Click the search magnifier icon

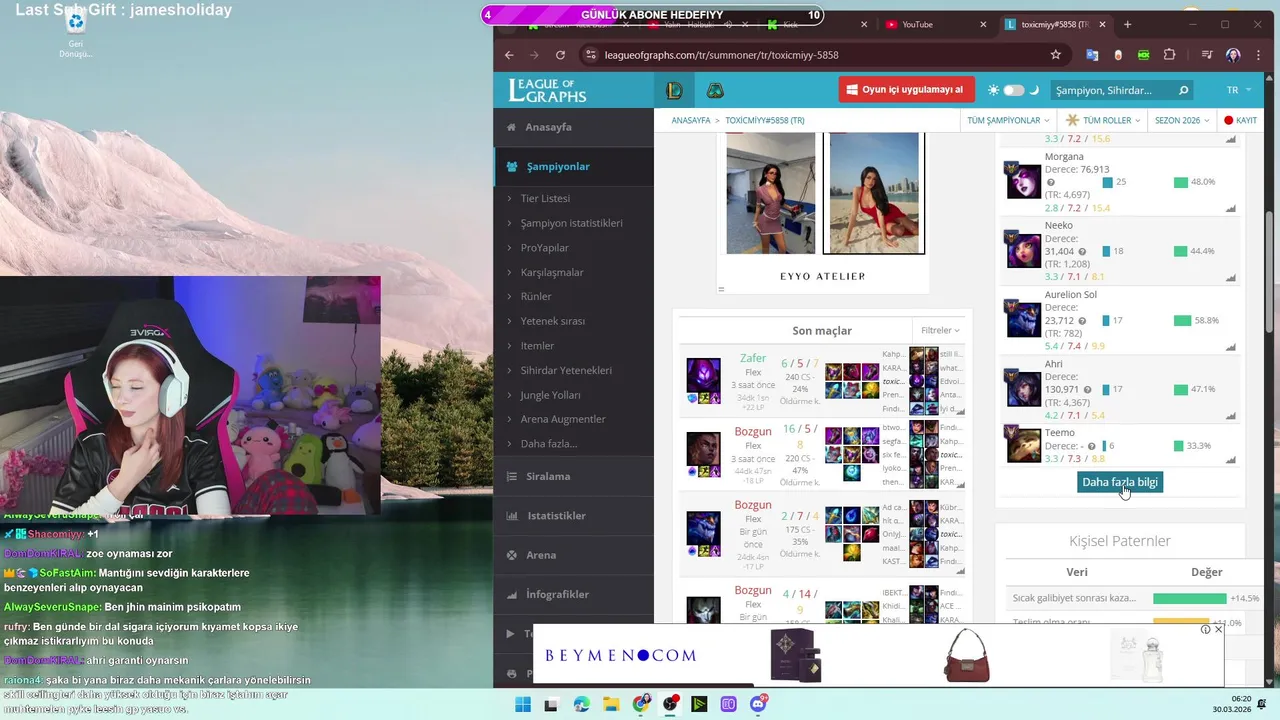click(x=1183, y=90)
